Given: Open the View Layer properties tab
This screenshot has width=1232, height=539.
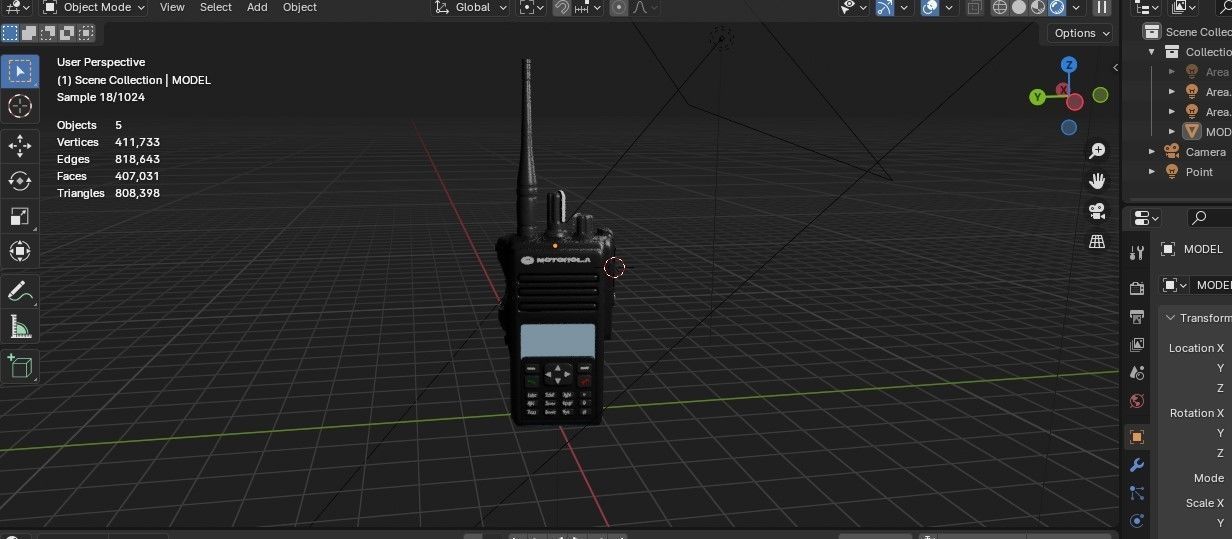Looking at the screenshot, I should (x=1136, y=345).
